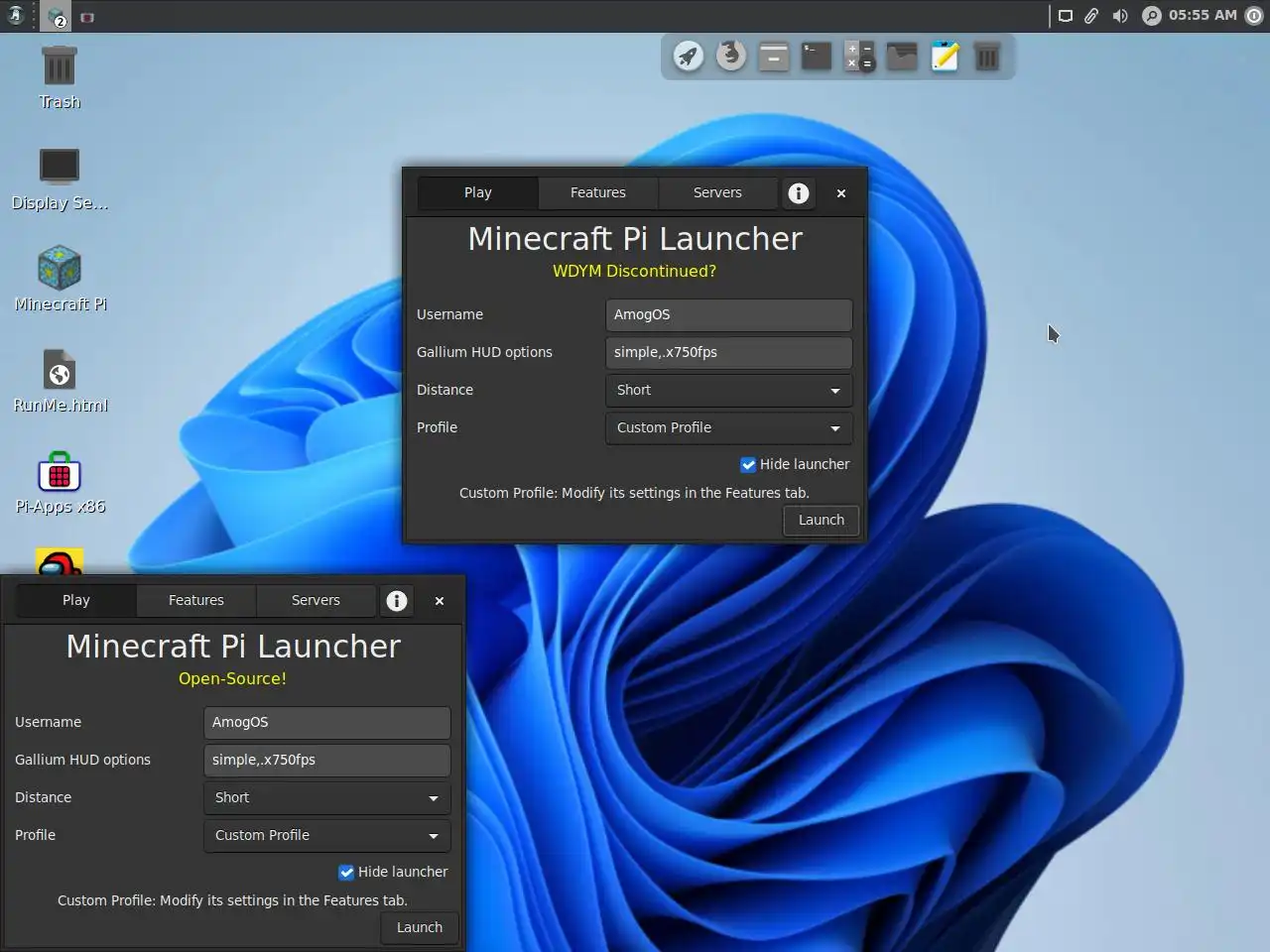Viewport: 1270px width, 952px height.
Task: Click Launch in the Open-Source window
Action: (419, 928)
